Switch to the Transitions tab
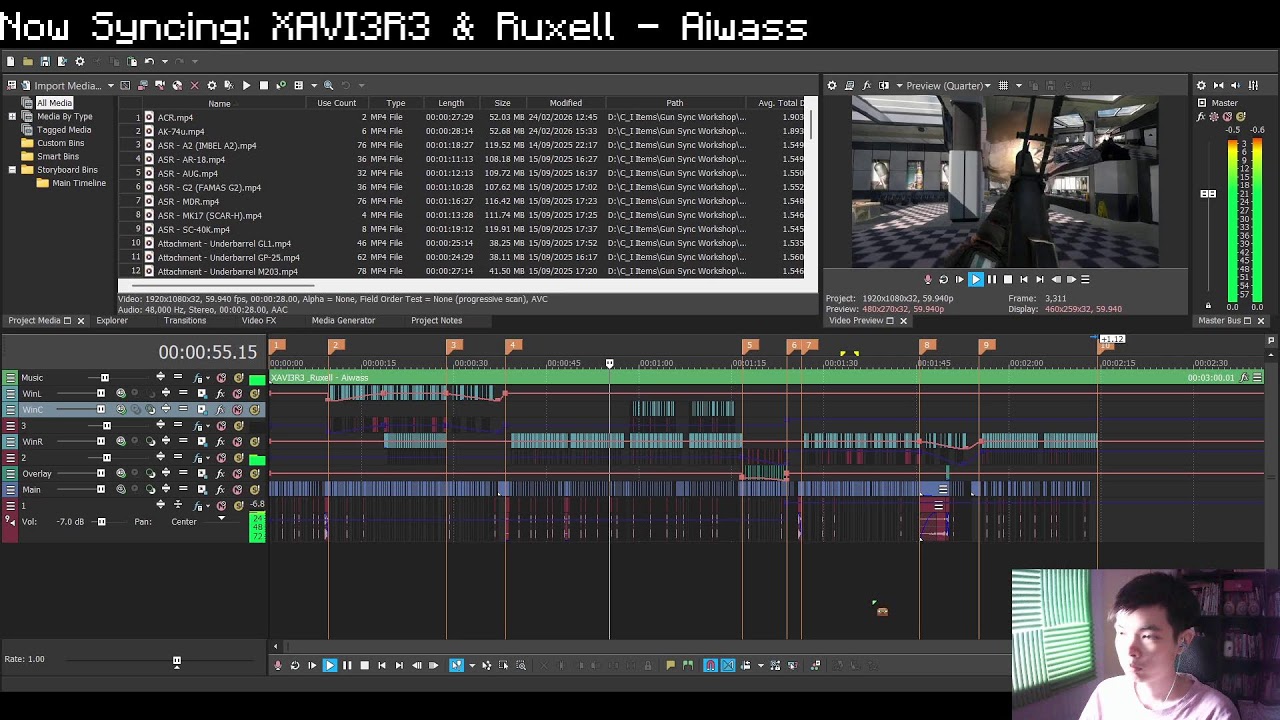This screenshot has width=1280, height=720. (x=185, y=320)
